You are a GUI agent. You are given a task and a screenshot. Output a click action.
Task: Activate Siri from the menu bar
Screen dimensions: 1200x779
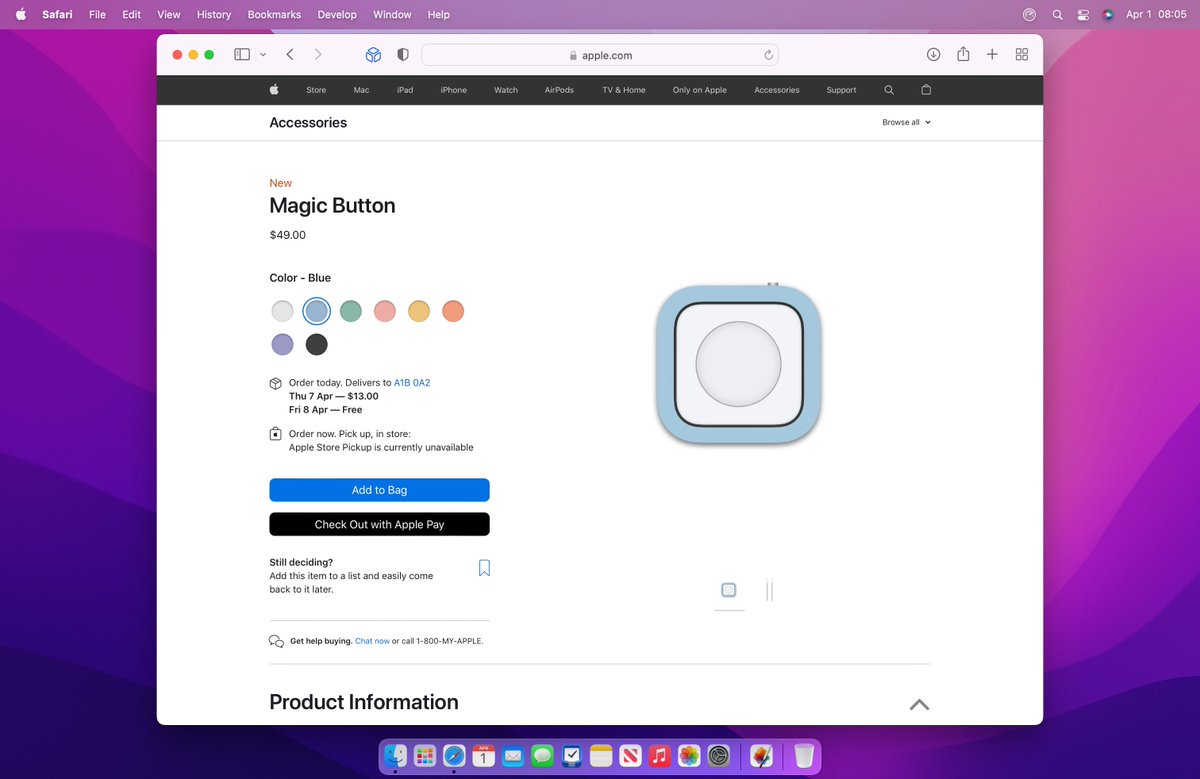pos(1108,15)
